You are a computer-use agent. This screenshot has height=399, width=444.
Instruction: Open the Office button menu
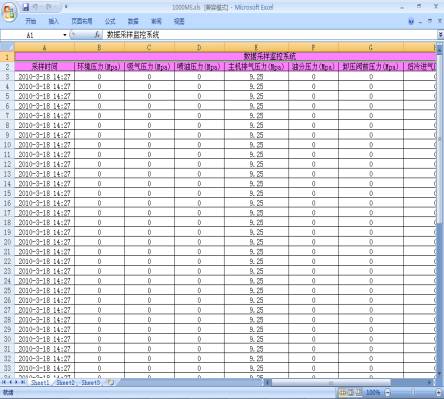9,13
